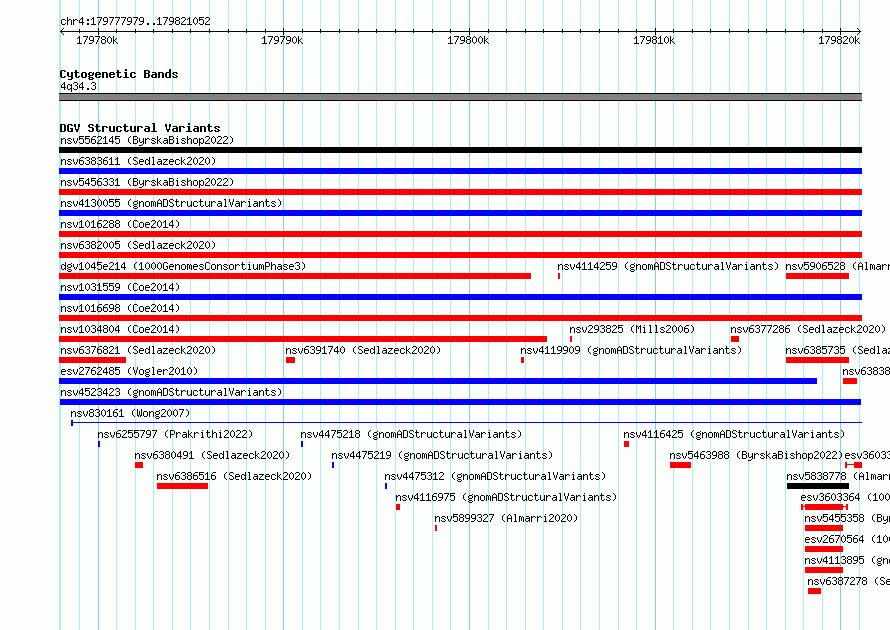Screen dimensions: 890x630
Task: Select the blue nsv1031559 variant bar
Action: (460, 297)
